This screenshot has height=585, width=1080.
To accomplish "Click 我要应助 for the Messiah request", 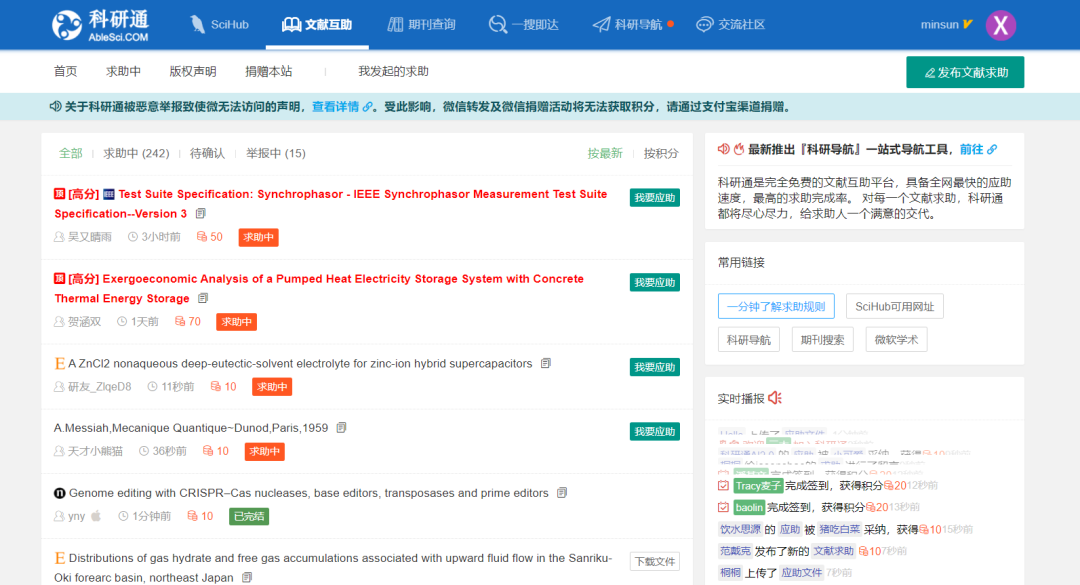I will [x=654, y=431].
